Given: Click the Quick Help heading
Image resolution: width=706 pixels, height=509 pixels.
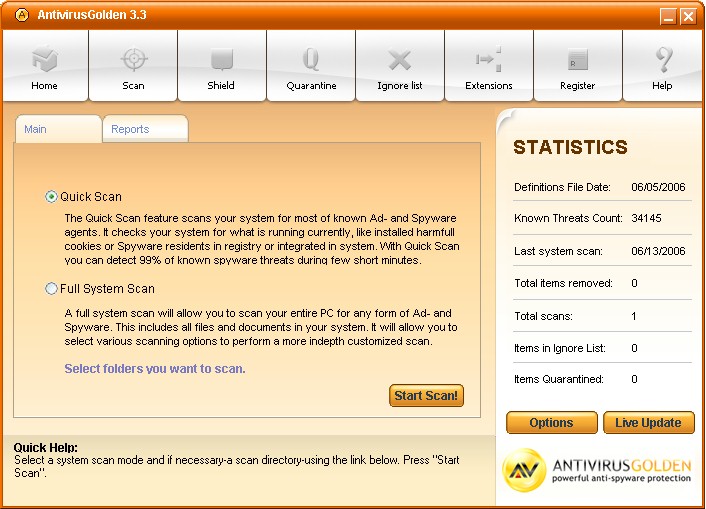Looking at the screenshot, I should click(x=45, y=447).
